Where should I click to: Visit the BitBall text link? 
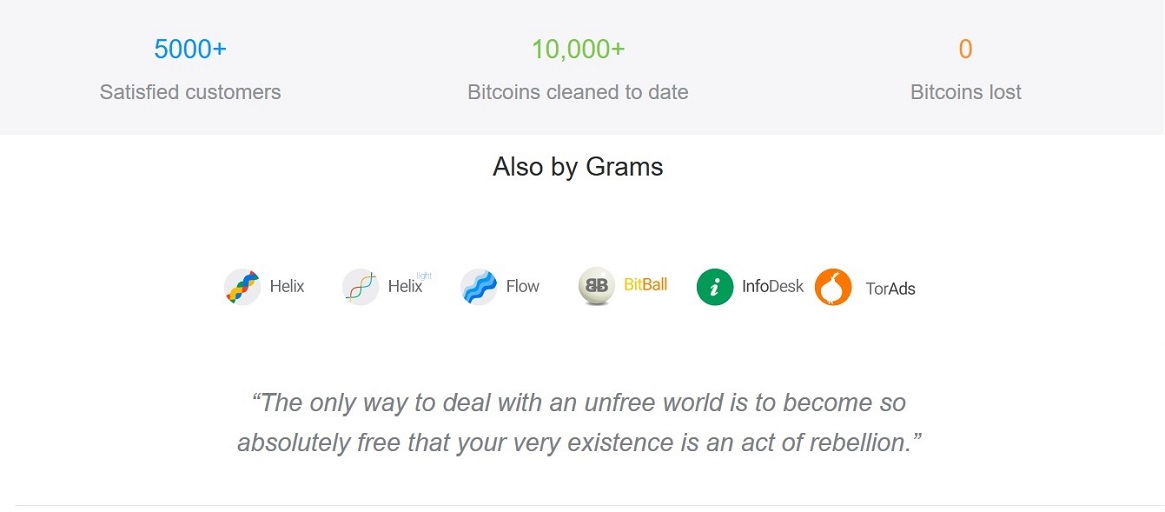(645, 285)
